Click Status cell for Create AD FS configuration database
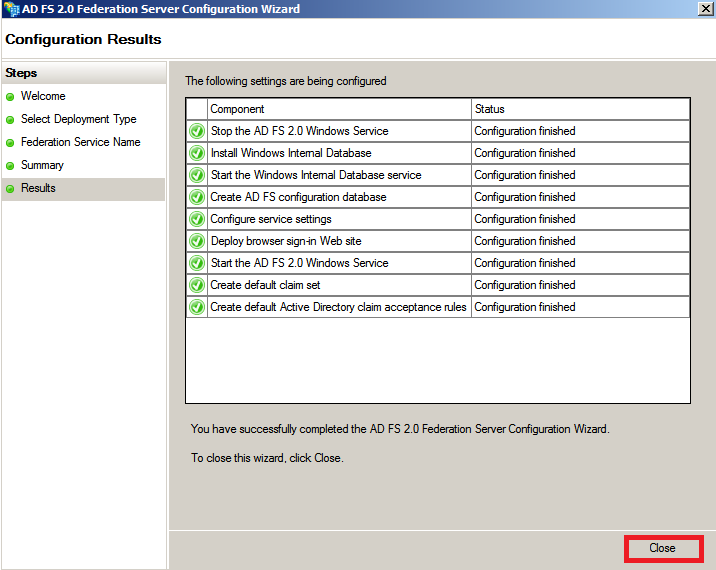The width and height of the screenshot is (716, 570). click(580, 197)
